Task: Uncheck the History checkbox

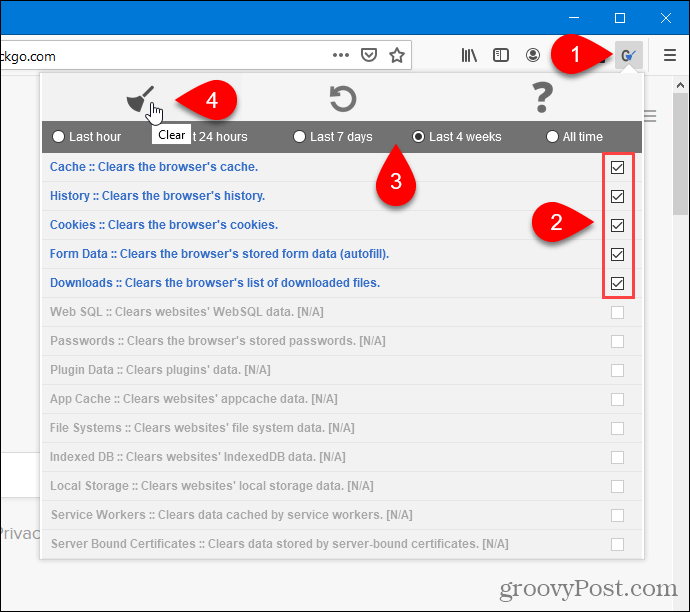Action: (x=617, y=196)
